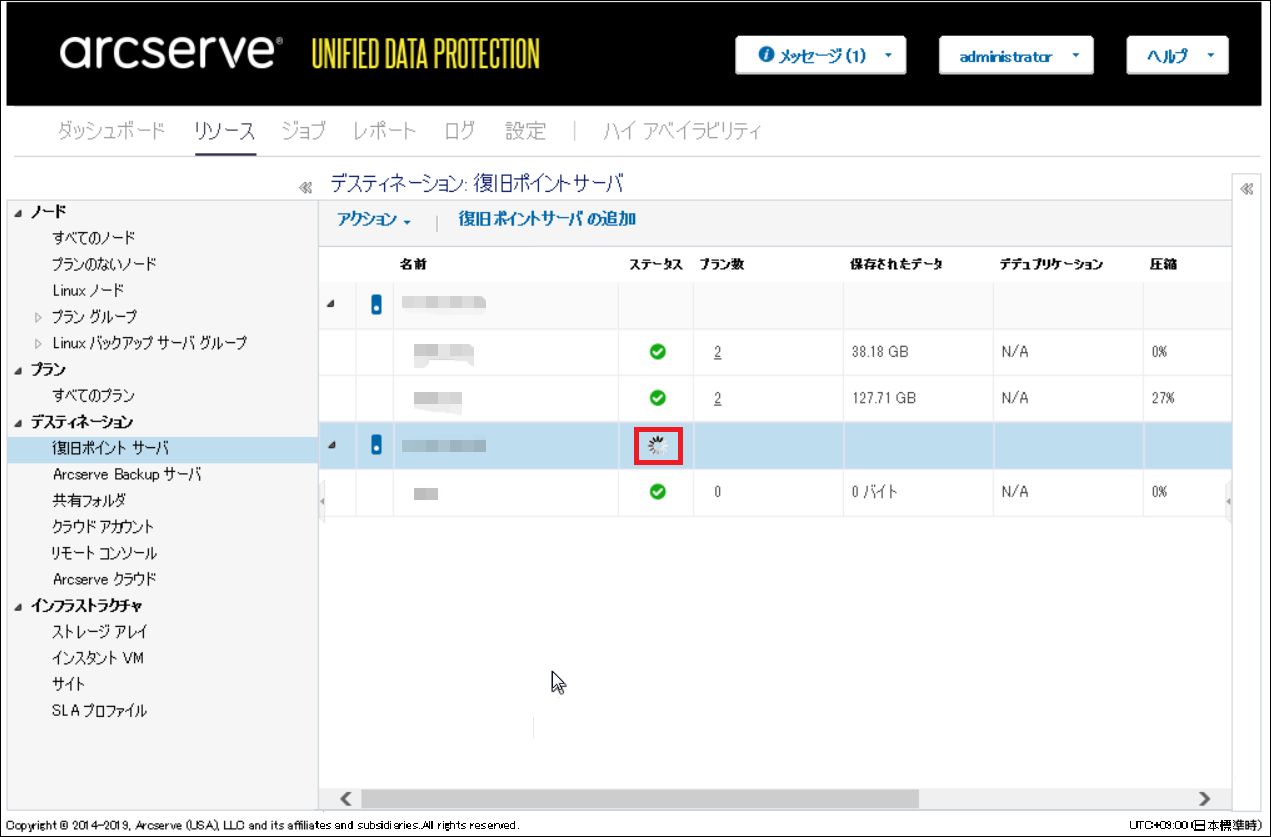Open the メッセージ (1) dropdown
Screen dimensions: 1271x837
[x=821, y=56]
